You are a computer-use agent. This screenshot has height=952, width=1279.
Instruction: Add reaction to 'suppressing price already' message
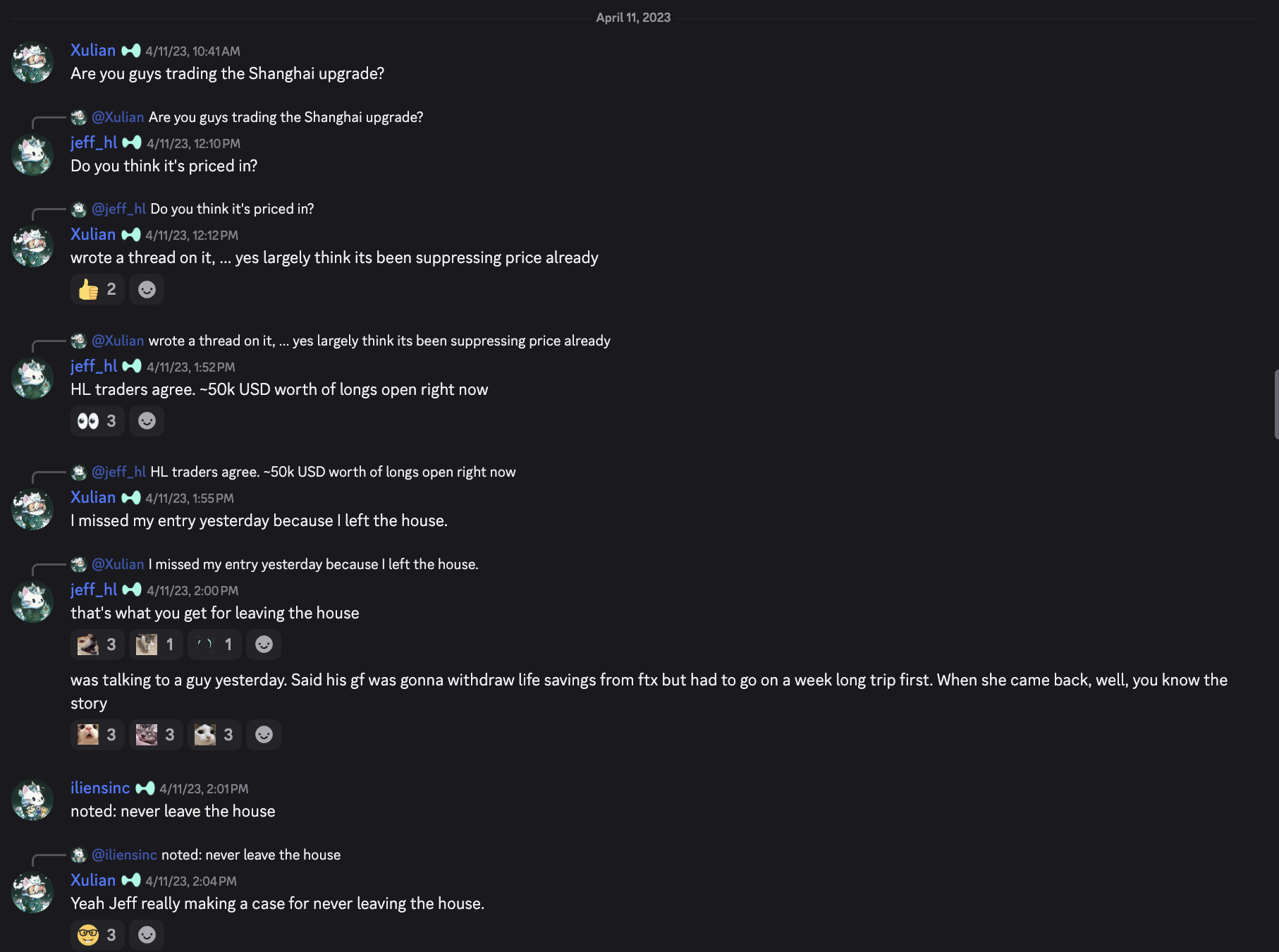pyautogui.click(x=147, y=290)
